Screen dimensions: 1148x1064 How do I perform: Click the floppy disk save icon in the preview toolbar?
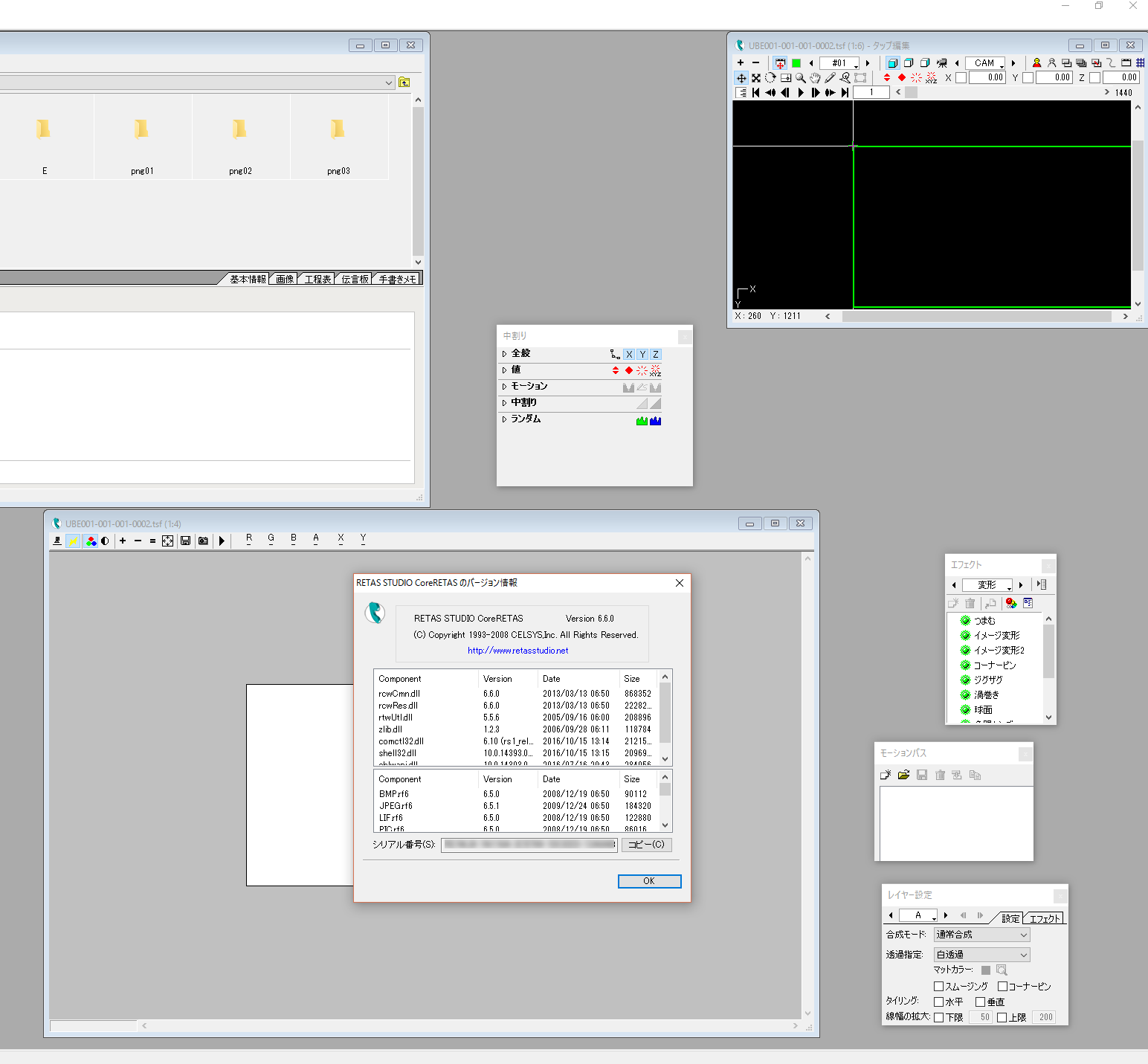pos(186,541)
